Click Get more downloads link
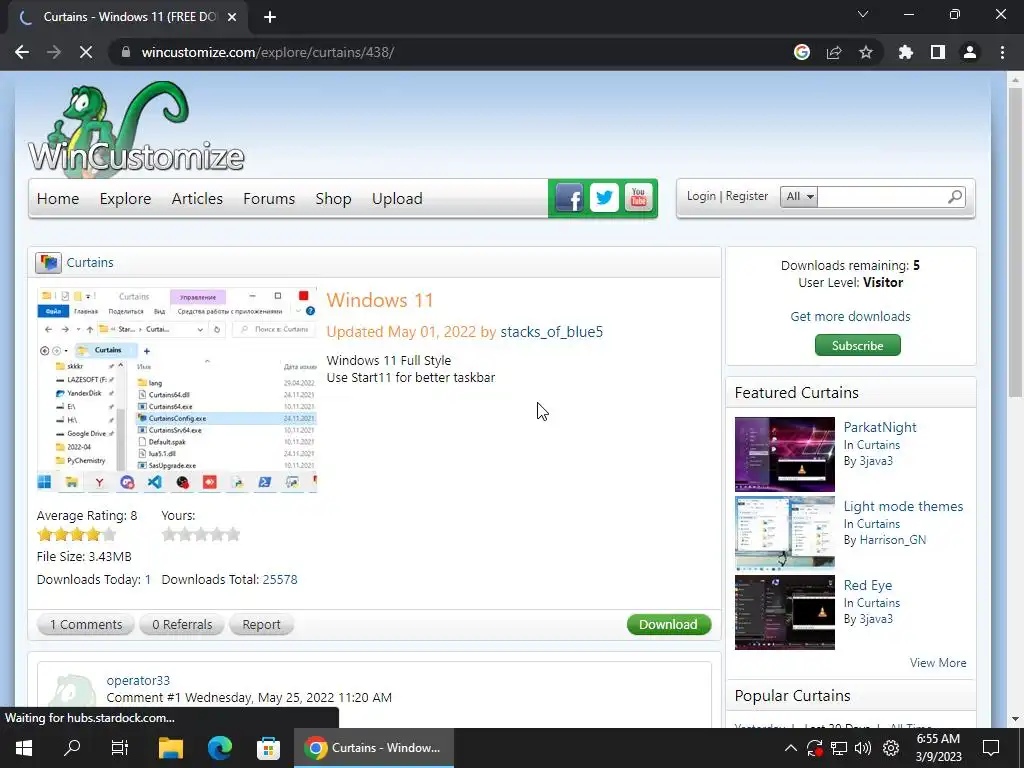Screen dimensions: 1024x768 tap(850, 316)
